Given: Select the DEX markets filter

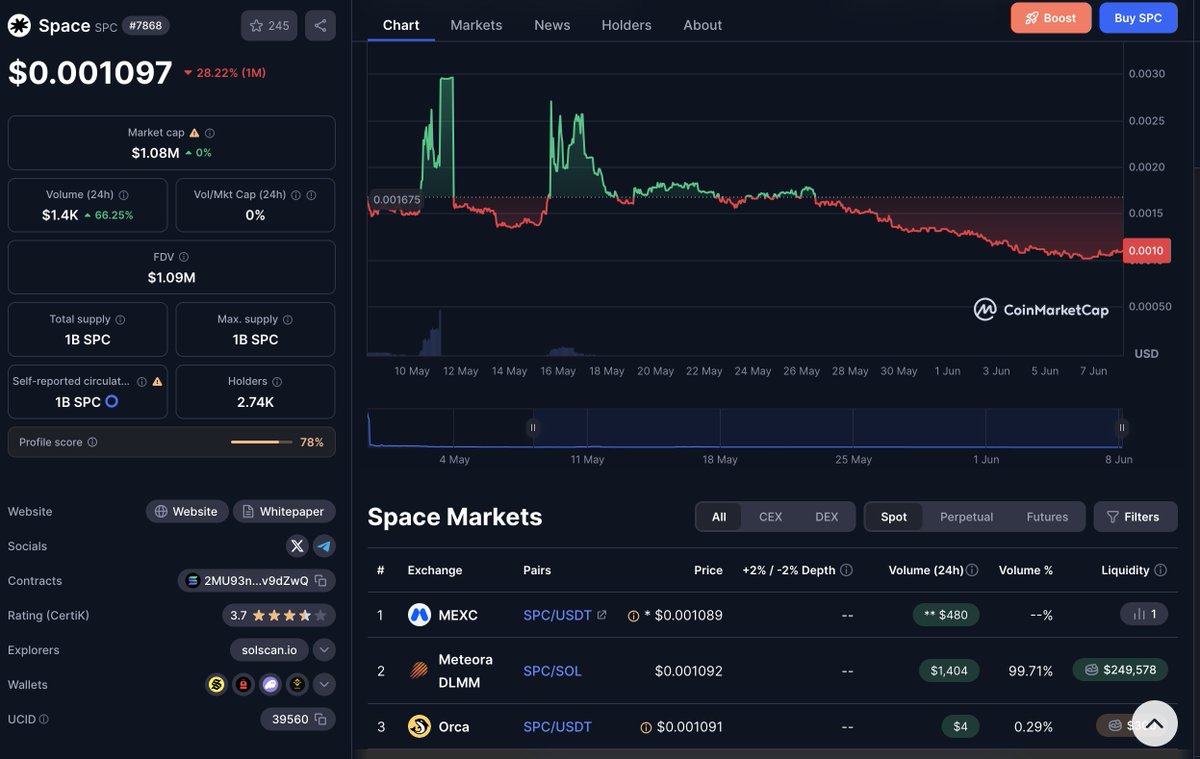Looking at the screenshot, I should [x=827, y=517].
